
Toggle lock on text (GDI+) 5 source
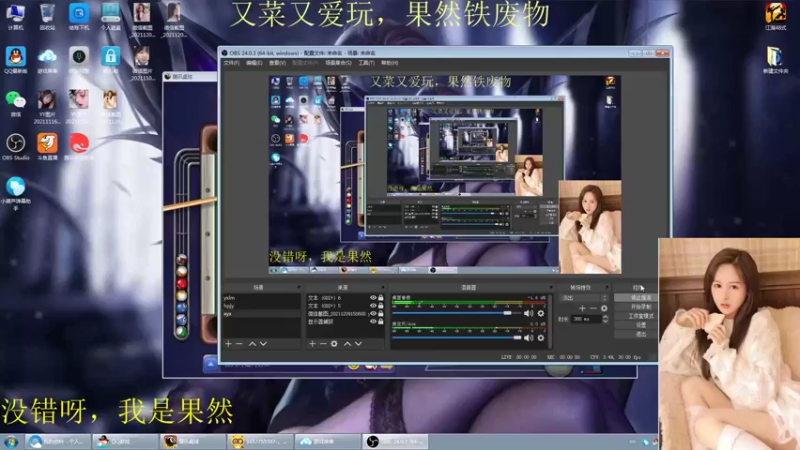[x=381, y=306]
